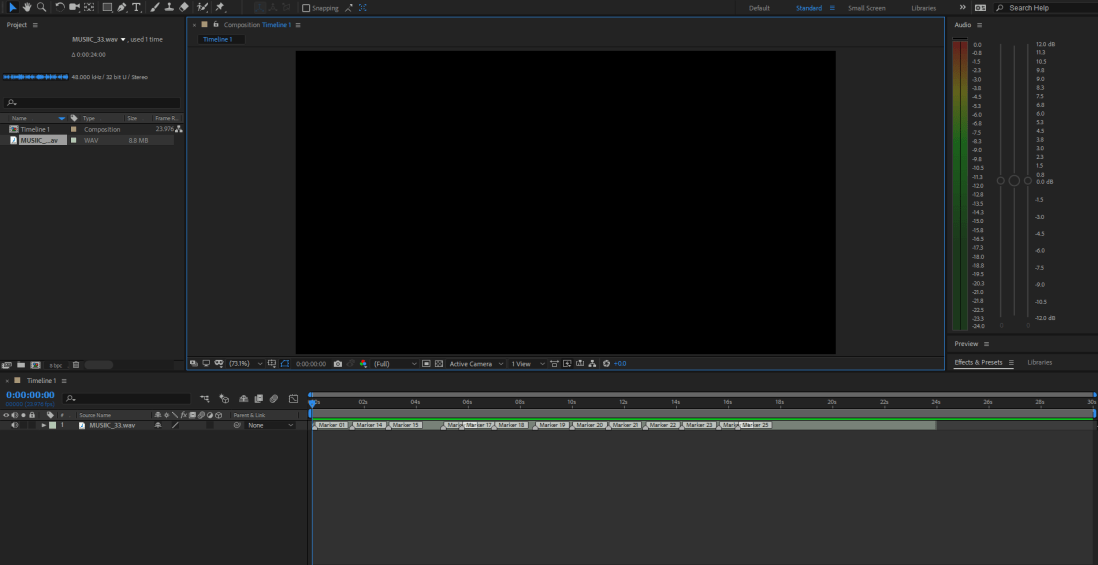
Task: Click the reset exposure icon in viewer
Action: tap(606, 364)
